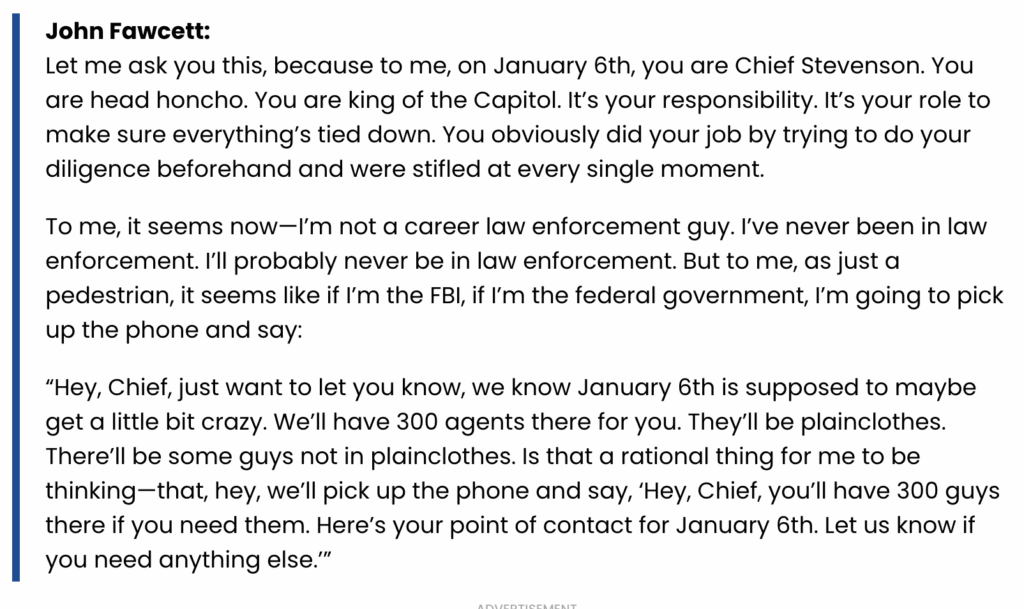This screenshot has height=609, width=1024.
Task: Click the blue vertical quote bar
Action: [x=16, y=298]
